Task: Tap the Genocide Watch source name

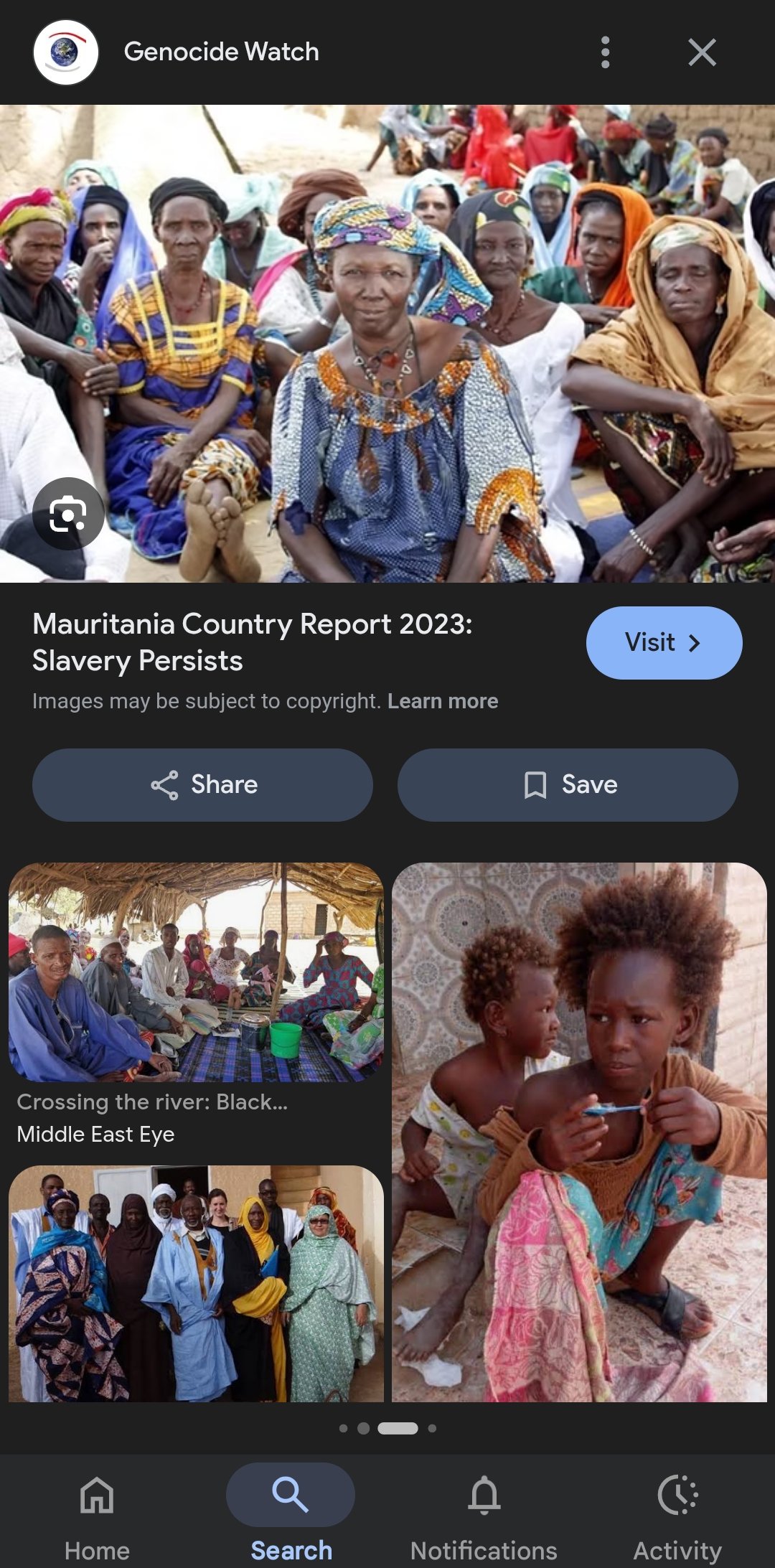Action: 221,52
